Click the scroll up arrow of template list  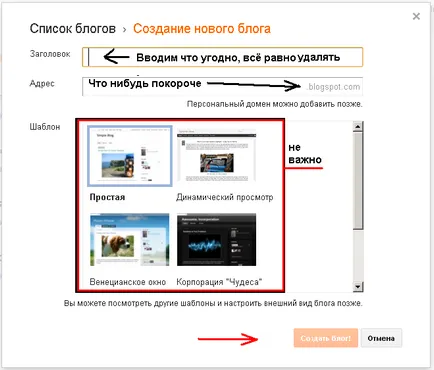point(358,126)
